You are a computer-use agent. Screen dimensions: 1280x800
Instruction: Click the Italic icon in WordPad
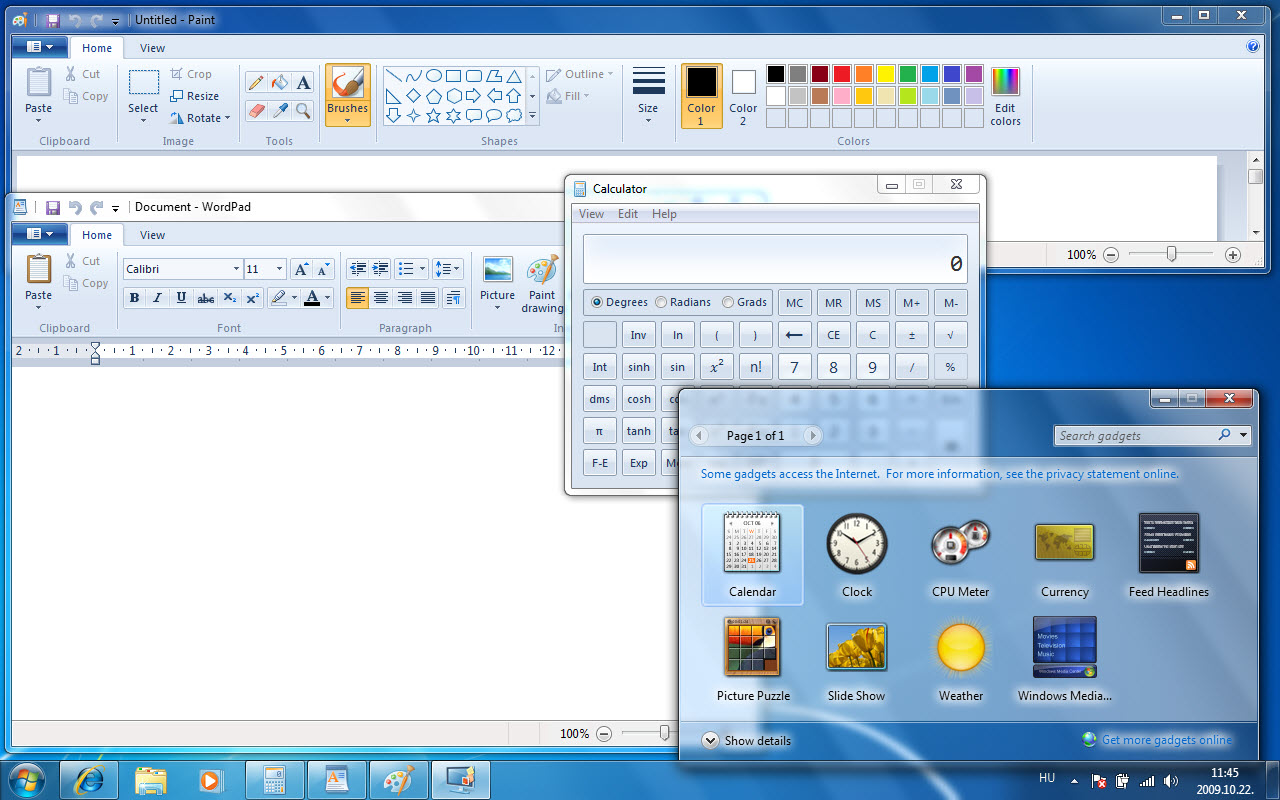click(157, 297)
